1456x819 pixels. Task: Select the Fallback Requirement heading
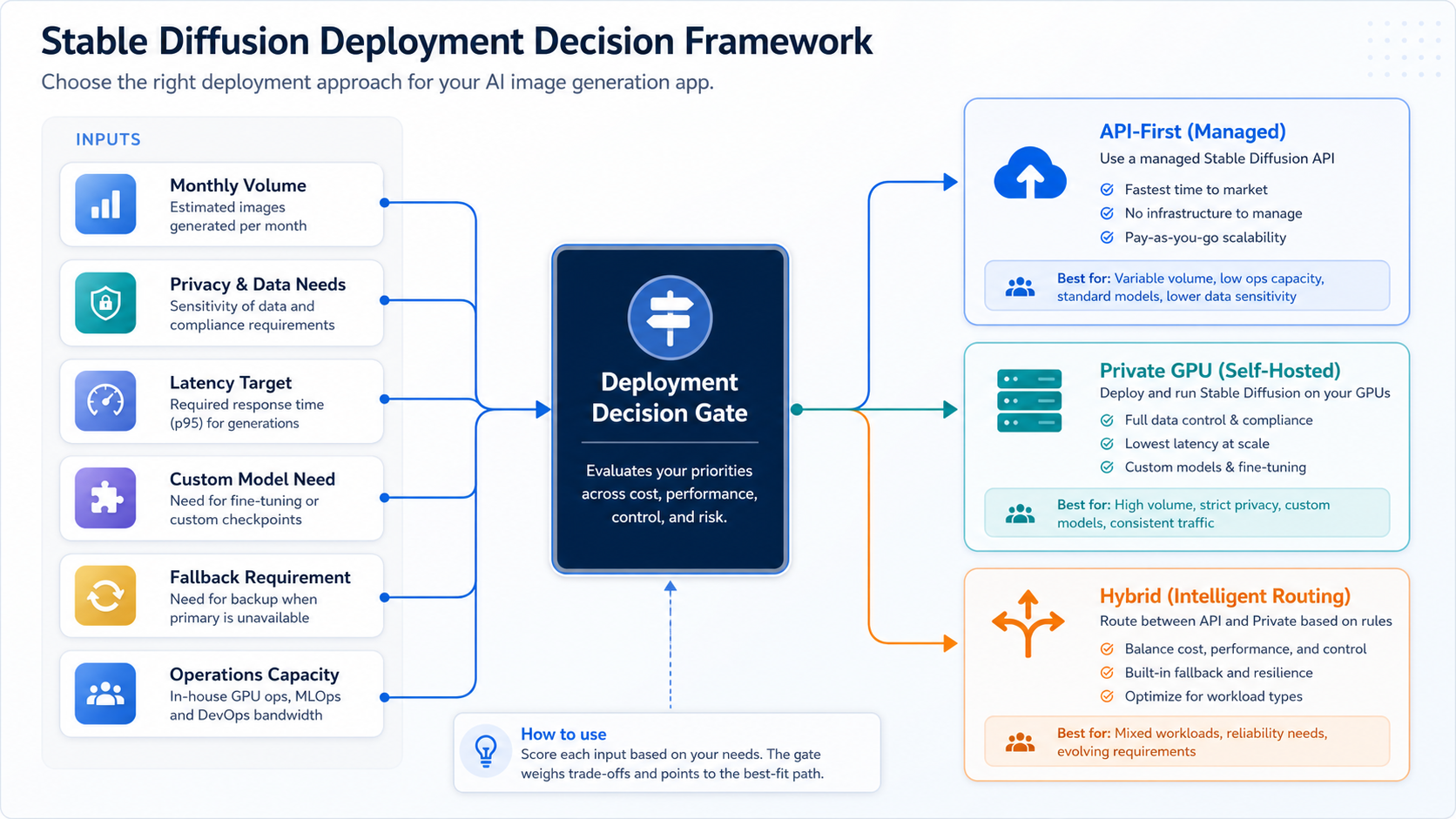pos(260,578)
